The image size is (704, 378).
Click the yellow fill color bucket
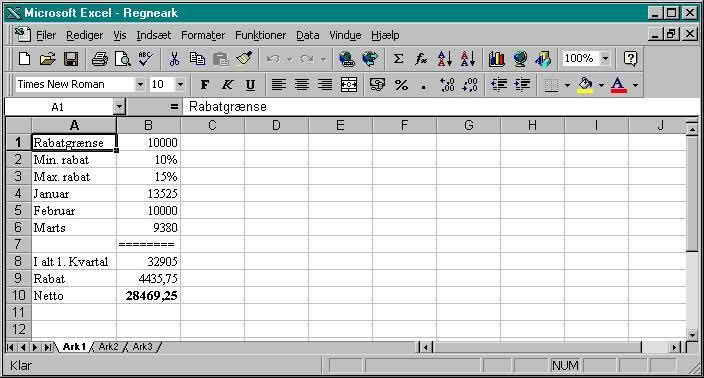pyautogui.click(x=585, y=85)
